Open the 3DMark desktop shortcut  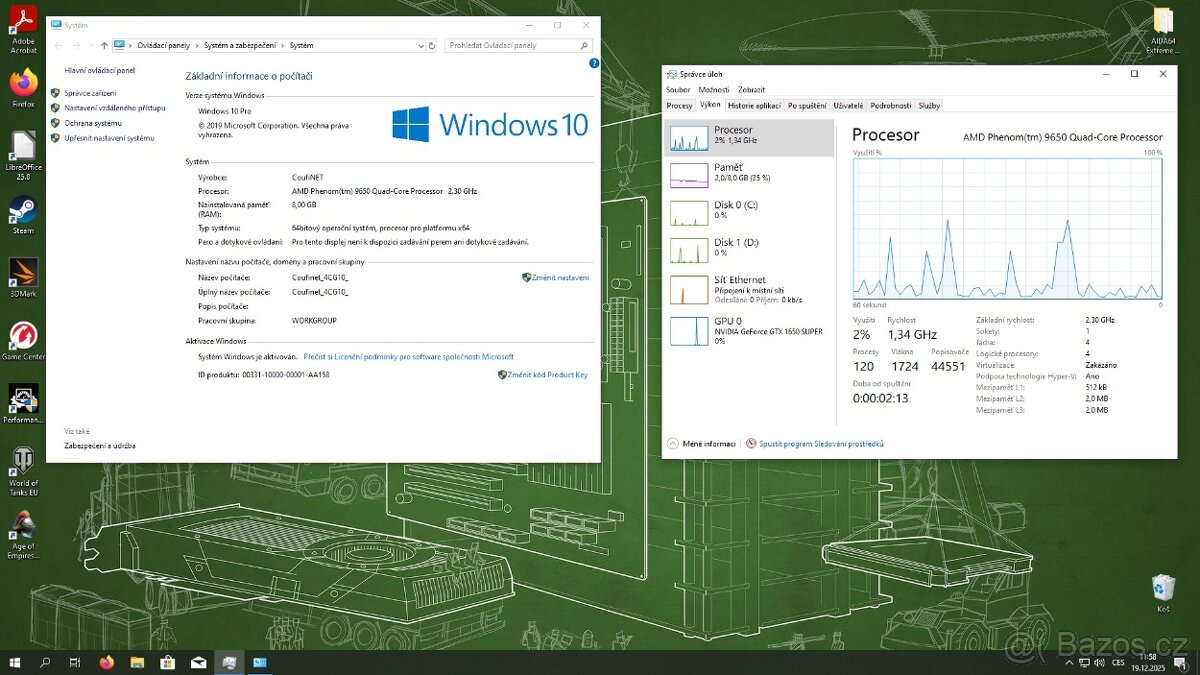coord(22,274)
